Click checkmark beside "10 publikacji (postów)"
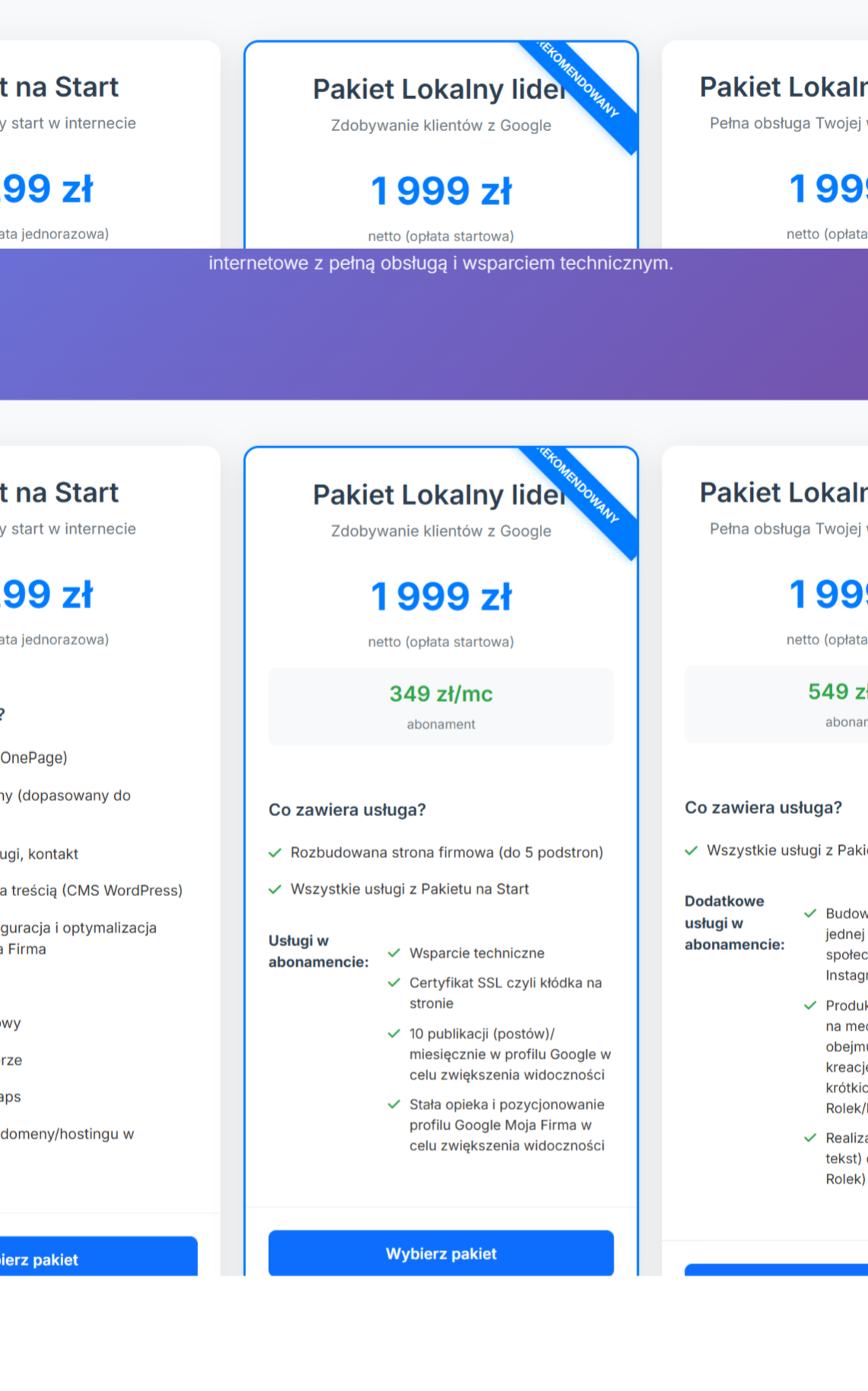The height and width of the screenshot is (1391, 868). [x=394, y=1034]
